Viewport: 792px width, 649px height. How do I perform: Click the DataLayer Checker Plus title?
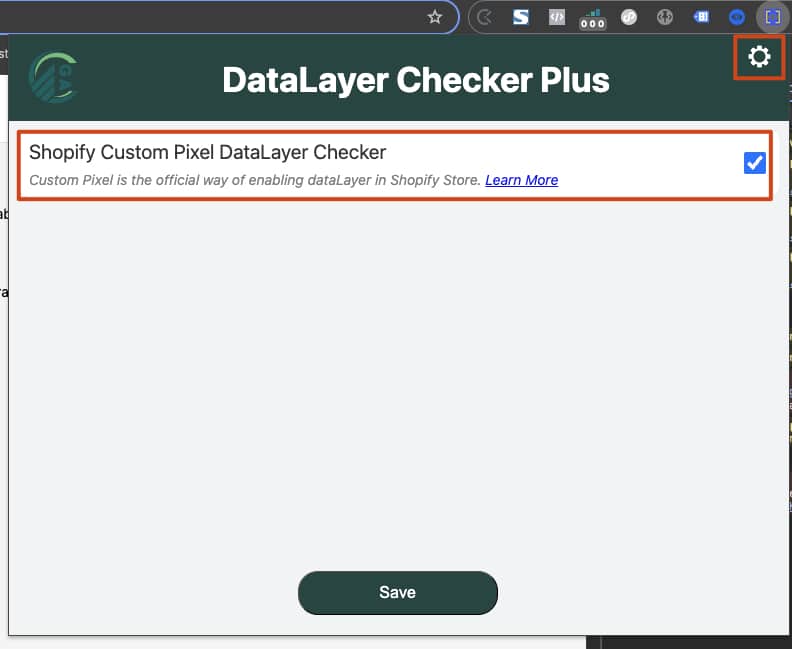point(416,80)
